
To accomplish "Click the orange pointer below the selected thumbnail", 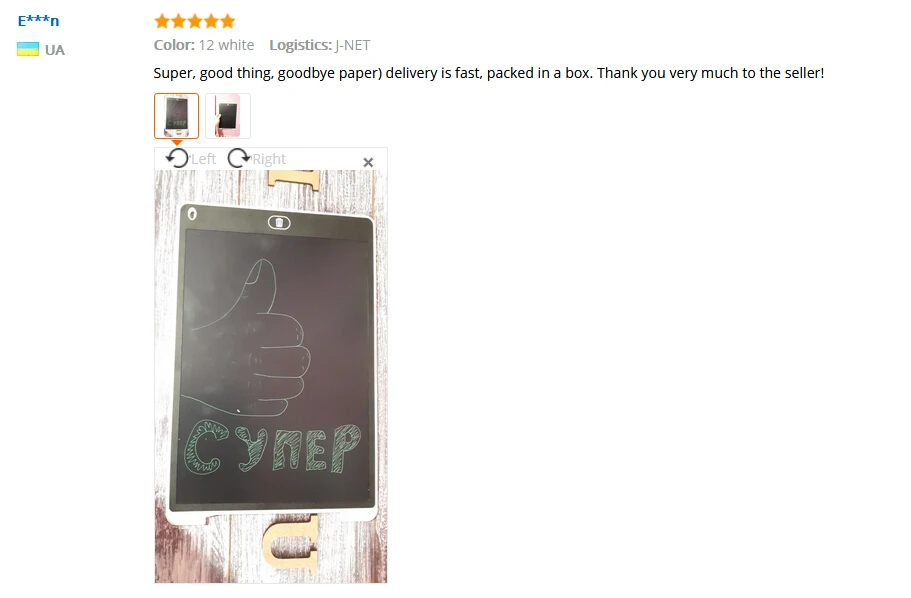I will coord(177,142).
